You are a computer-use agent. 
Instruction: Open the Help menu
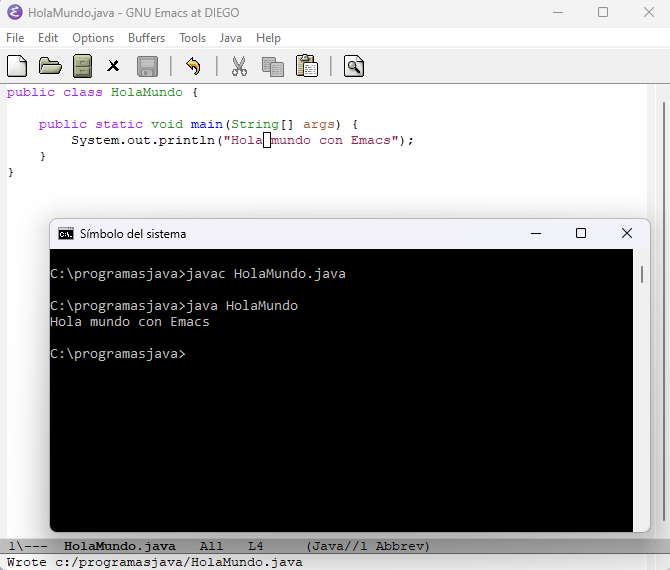pos(268,38)
